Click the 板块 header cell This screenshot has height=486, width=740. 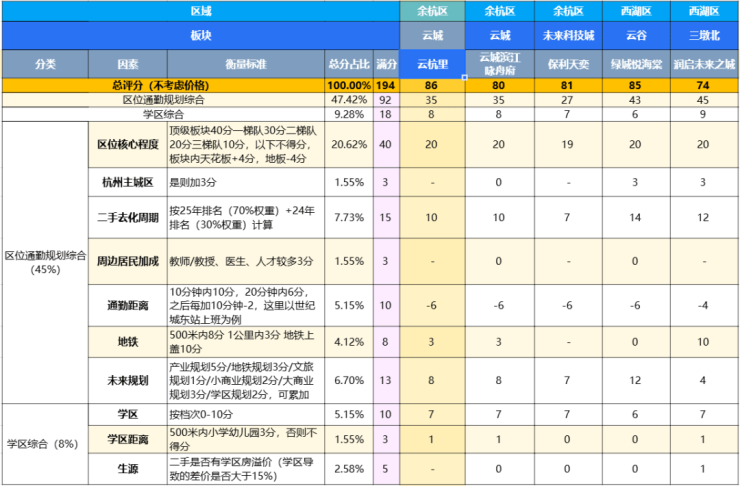[x=200, y=35]
